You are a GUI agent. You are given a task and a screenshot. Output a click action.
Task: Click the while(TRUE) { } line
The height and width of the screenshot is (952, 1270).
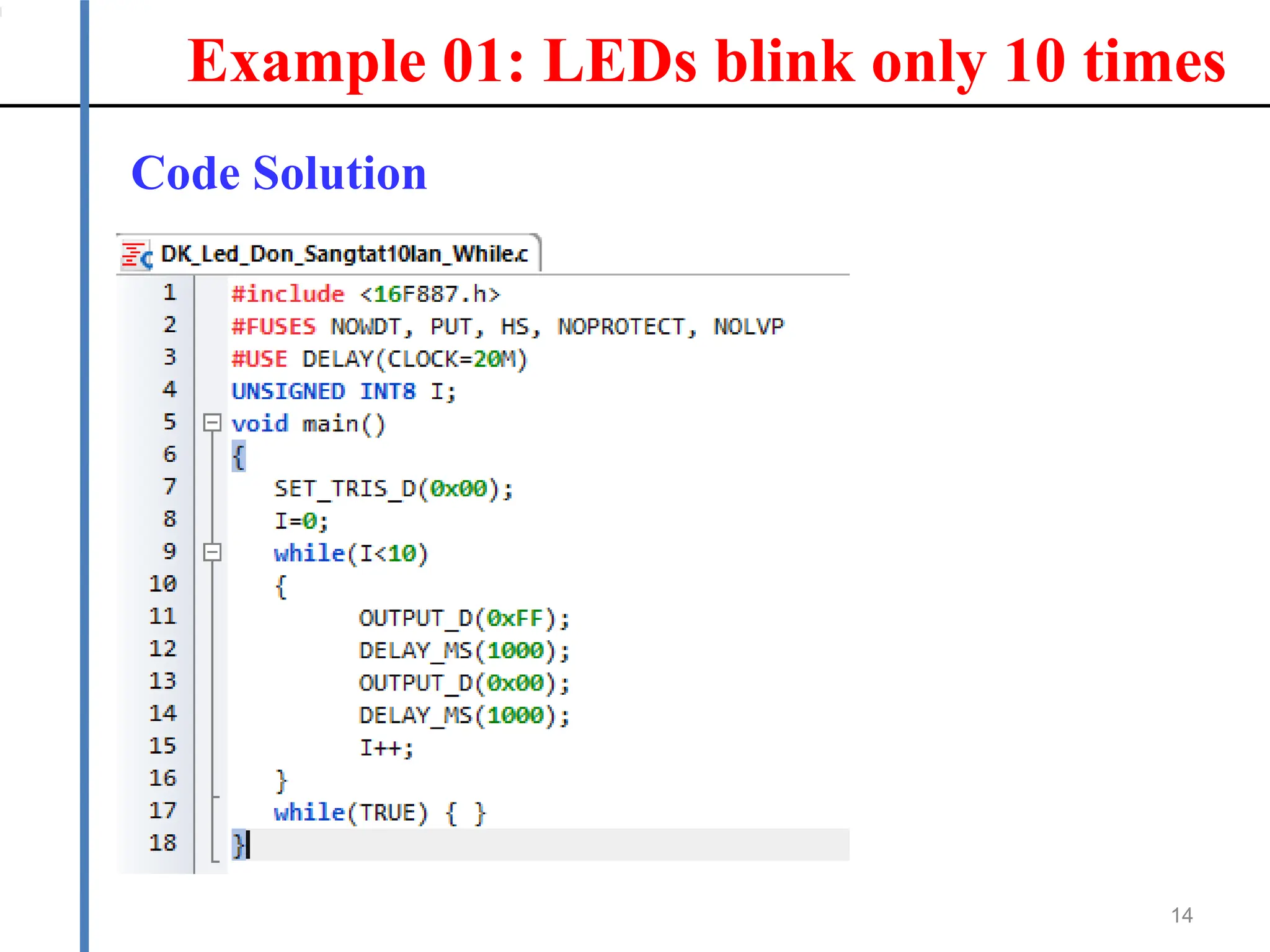click(x=380, y=813)
